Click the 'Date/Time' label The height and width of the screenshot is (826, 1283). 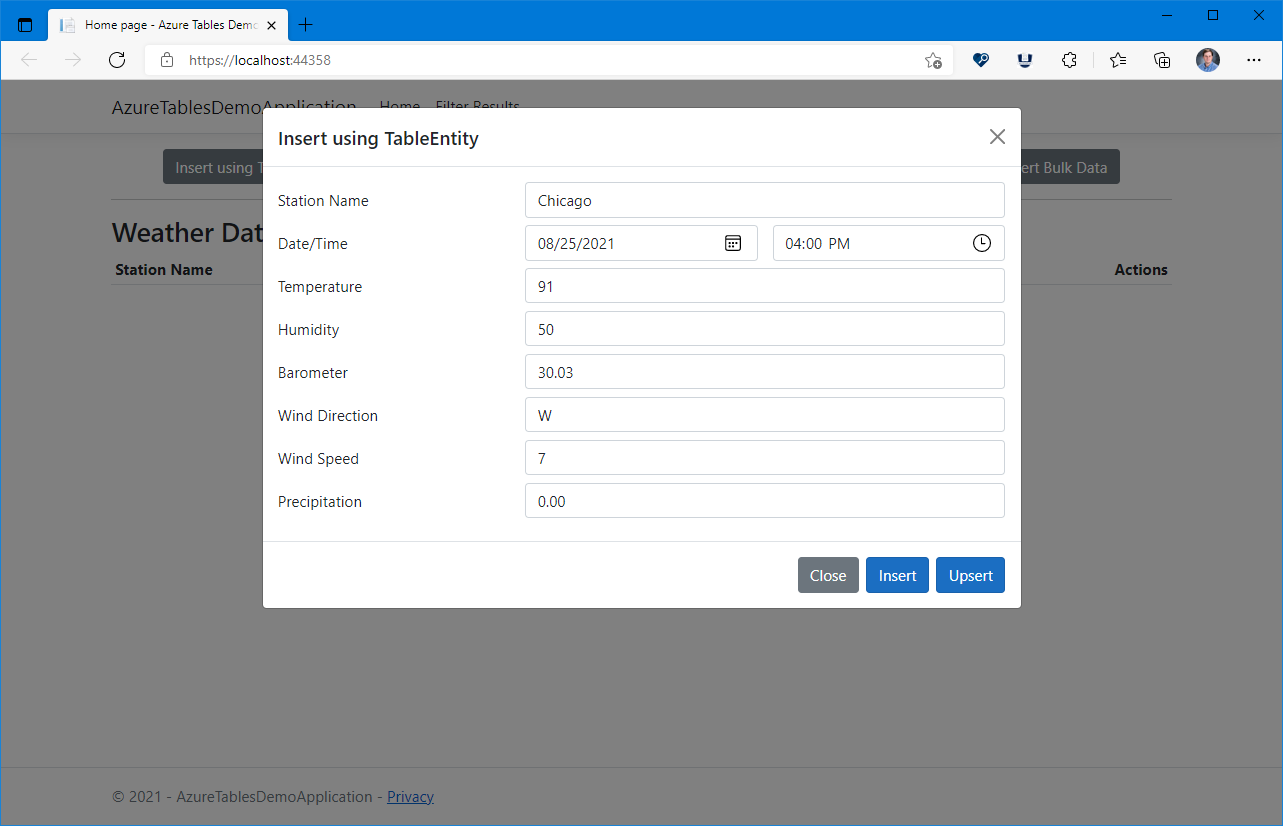pos(313,244)
